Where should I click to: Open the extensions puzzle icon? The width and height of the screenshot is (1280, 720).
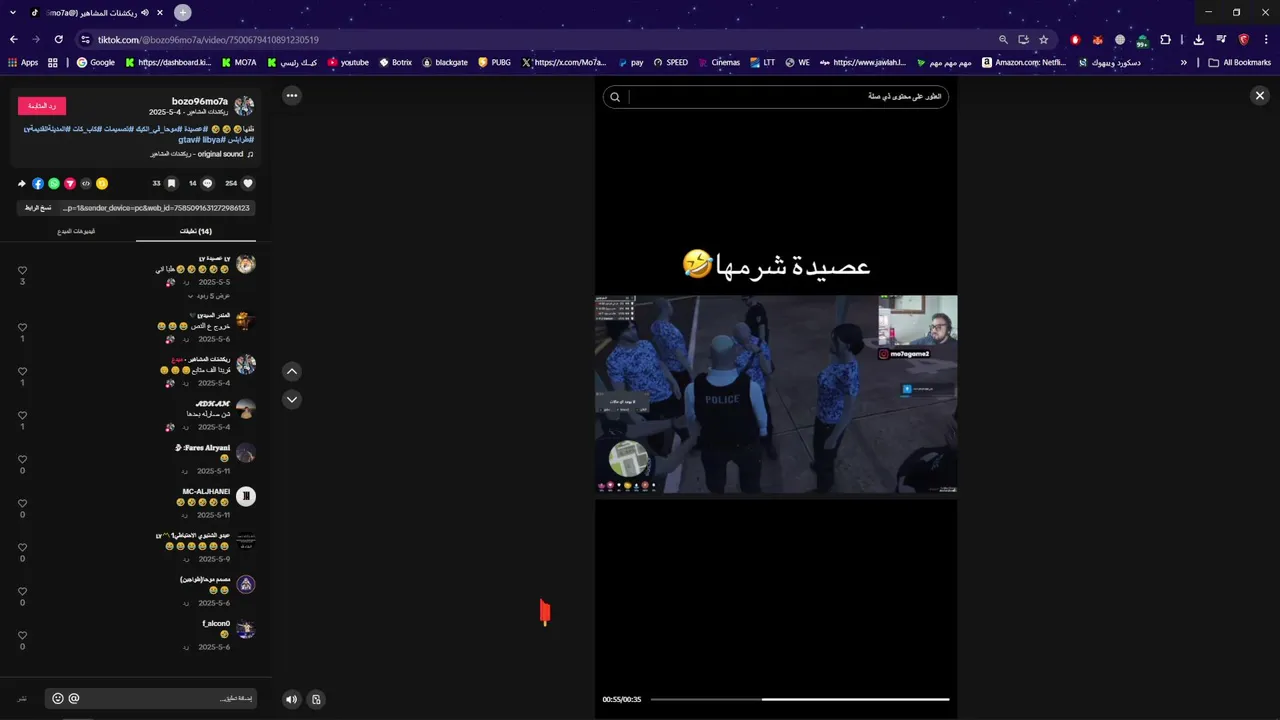[x=1166, y=39]
